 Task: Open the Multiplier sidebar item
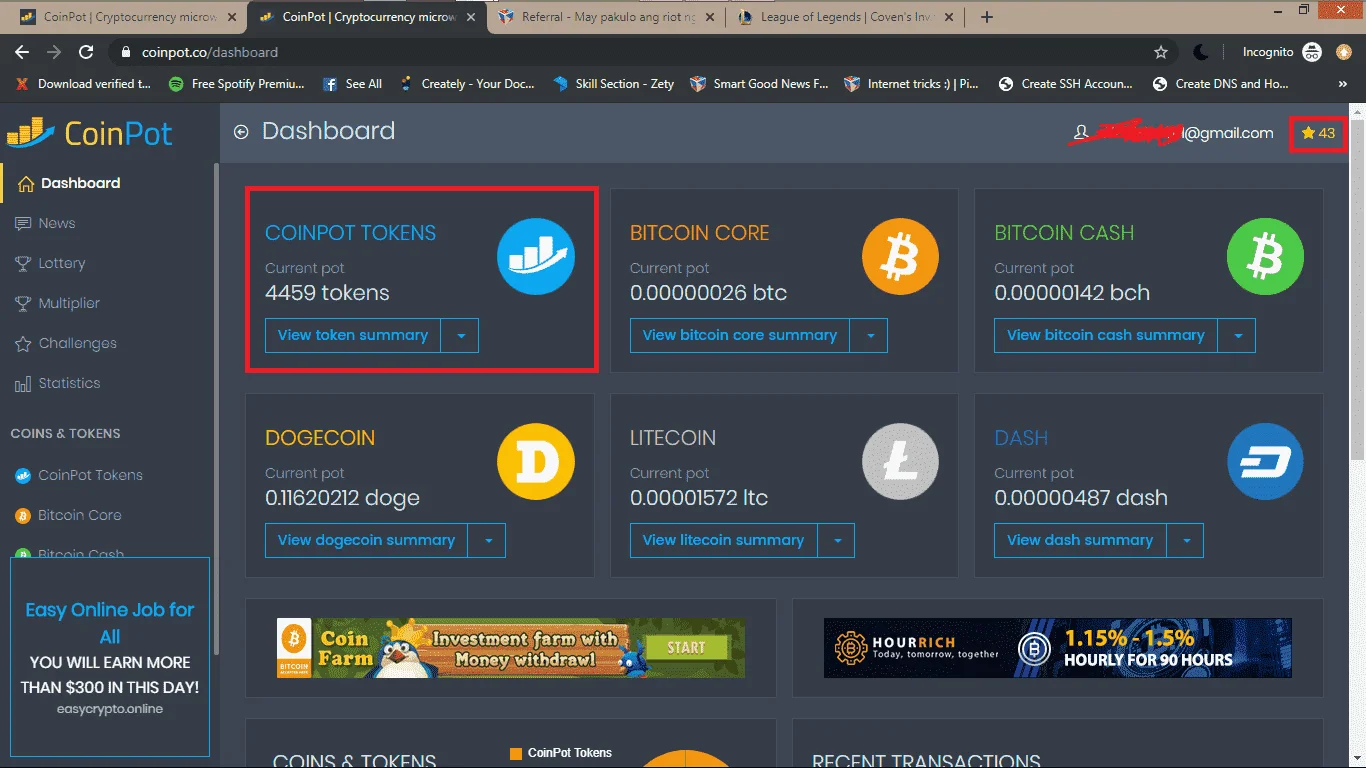click(57, 303)
